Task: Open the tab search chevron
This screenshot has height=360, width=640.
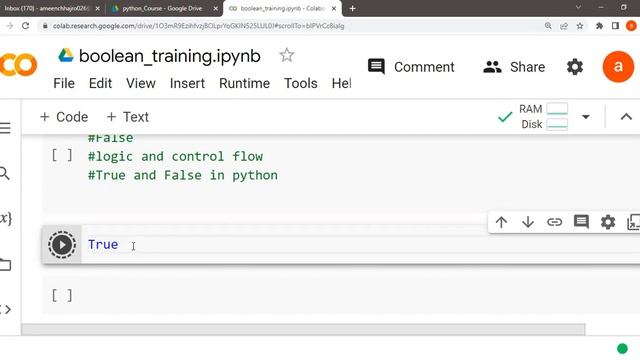Action: (x=578, y=7)
